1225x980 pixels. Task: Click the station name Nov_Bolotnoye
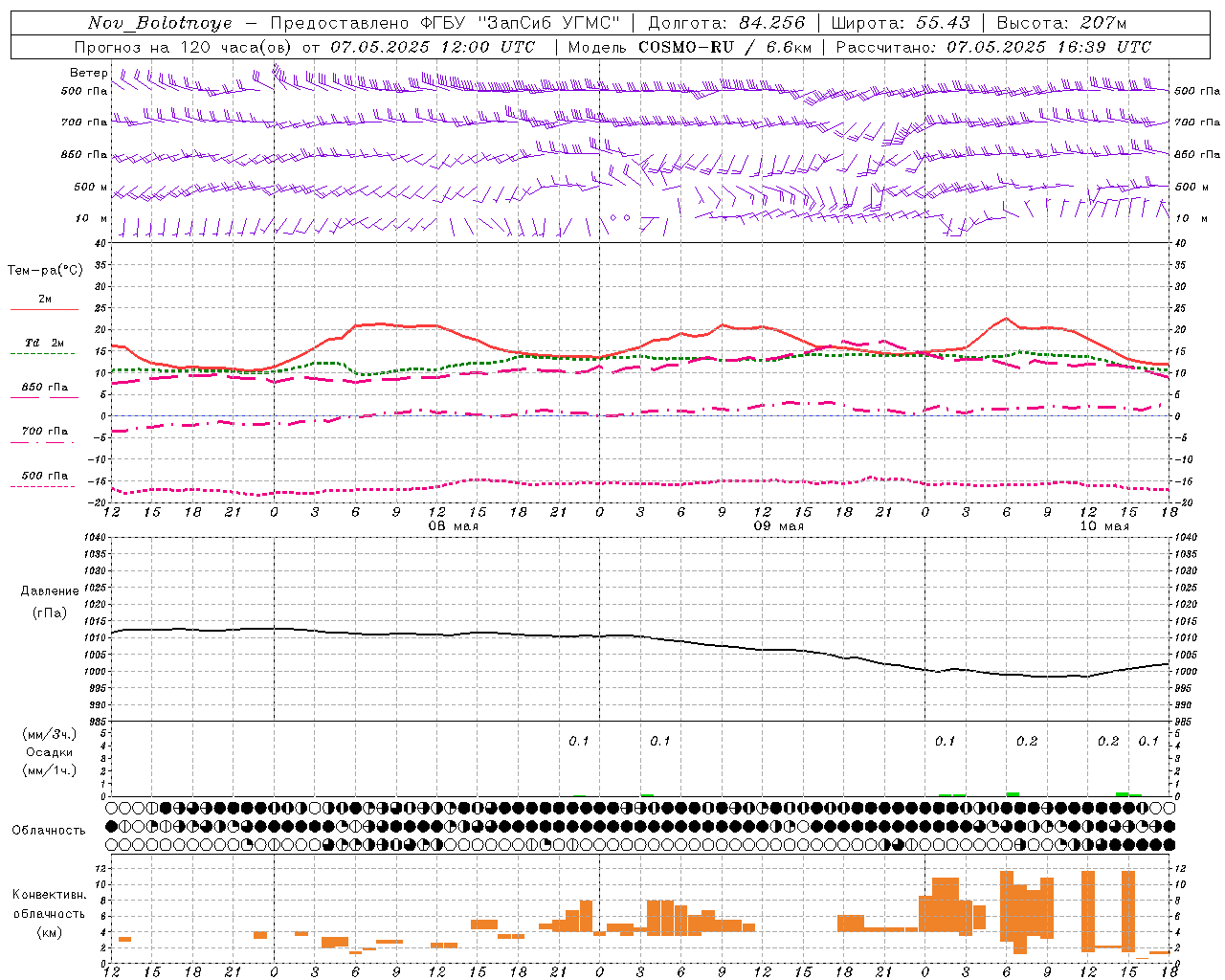160,23
